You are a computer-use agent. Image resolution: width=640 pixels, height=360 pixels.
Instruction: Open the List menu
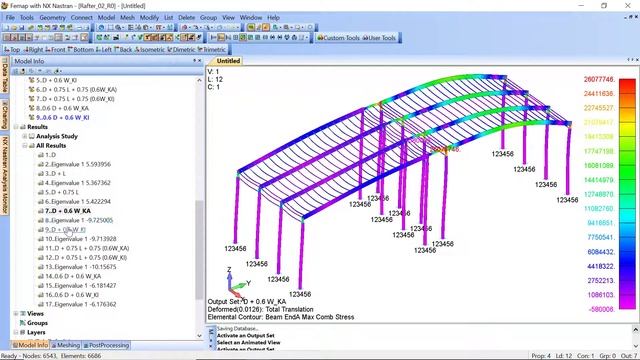[x=169, y=18]
